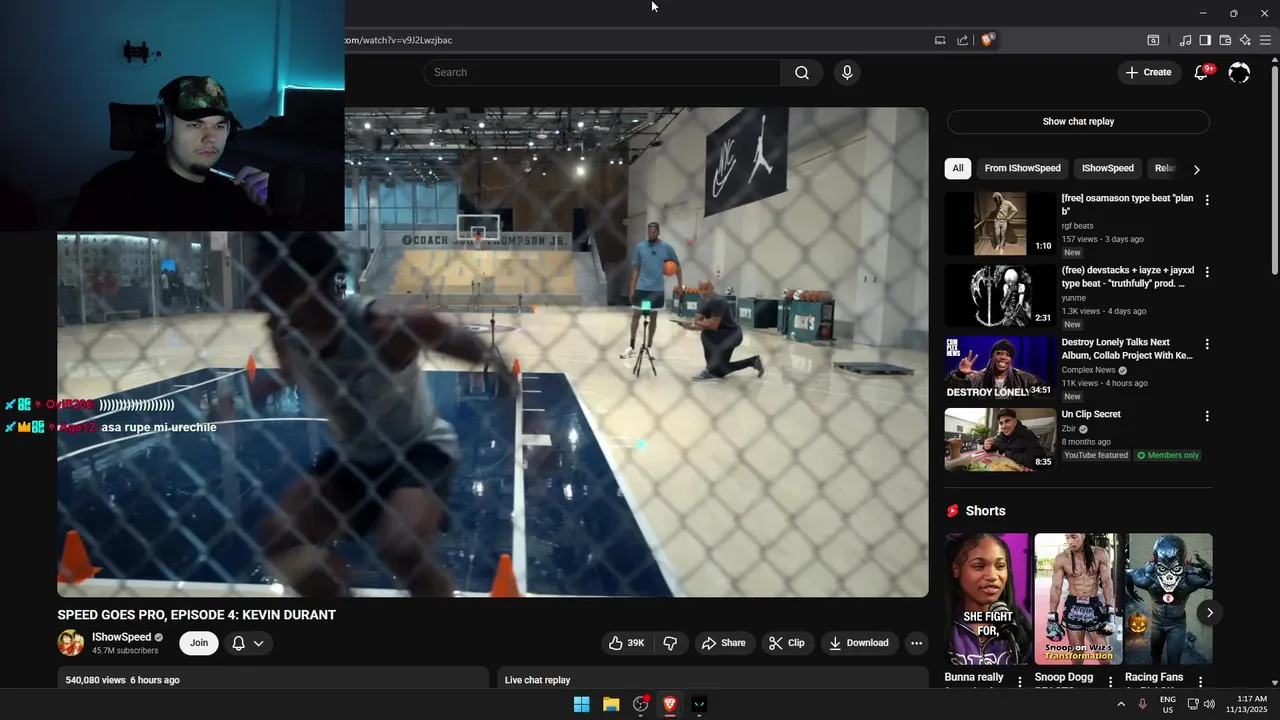This screenshot has height=720, width=1280.
Task: Show hidden system tray icons chevron
Action: pyautogui.click(x=1121, y=704)
